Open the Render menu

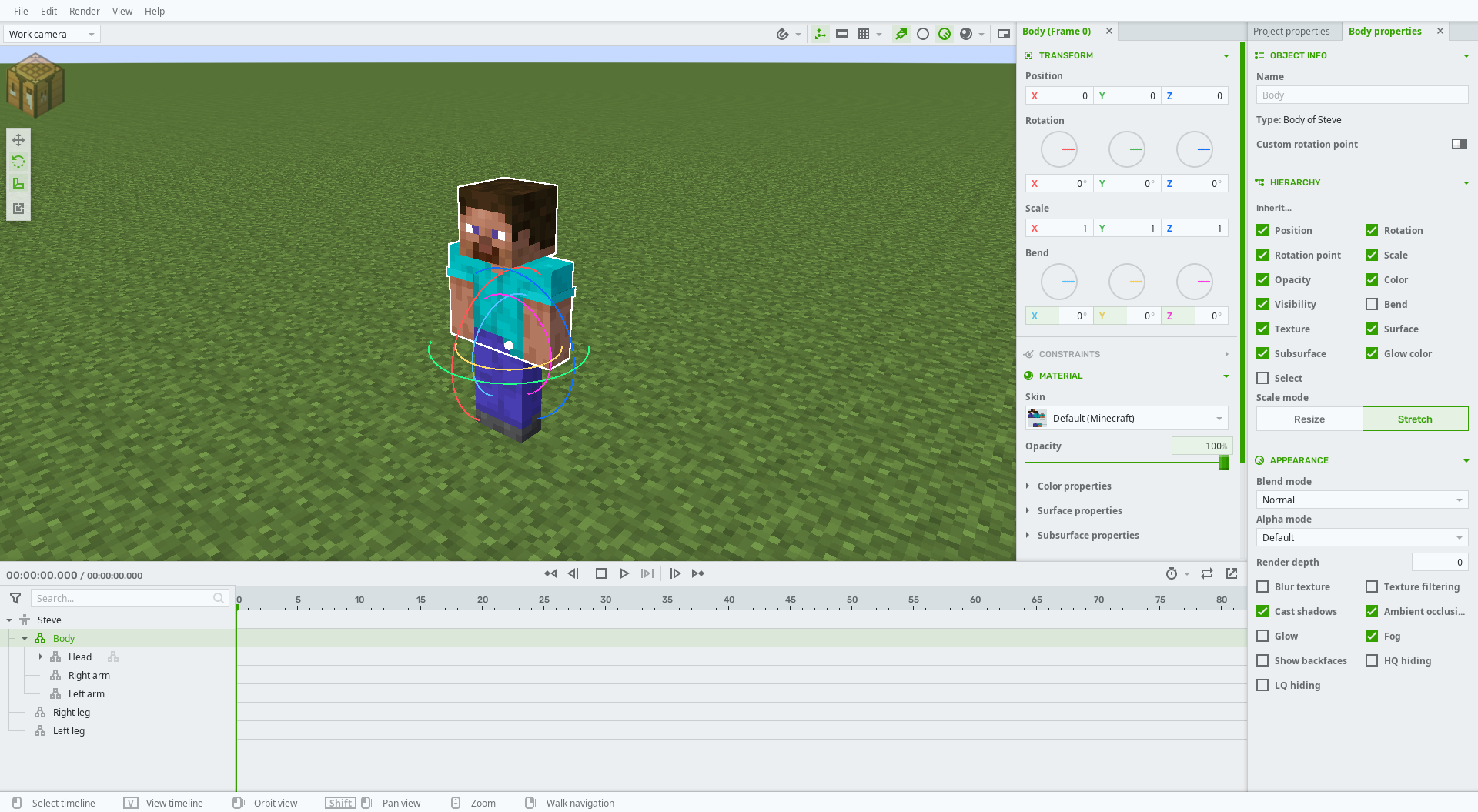point(85,11)
